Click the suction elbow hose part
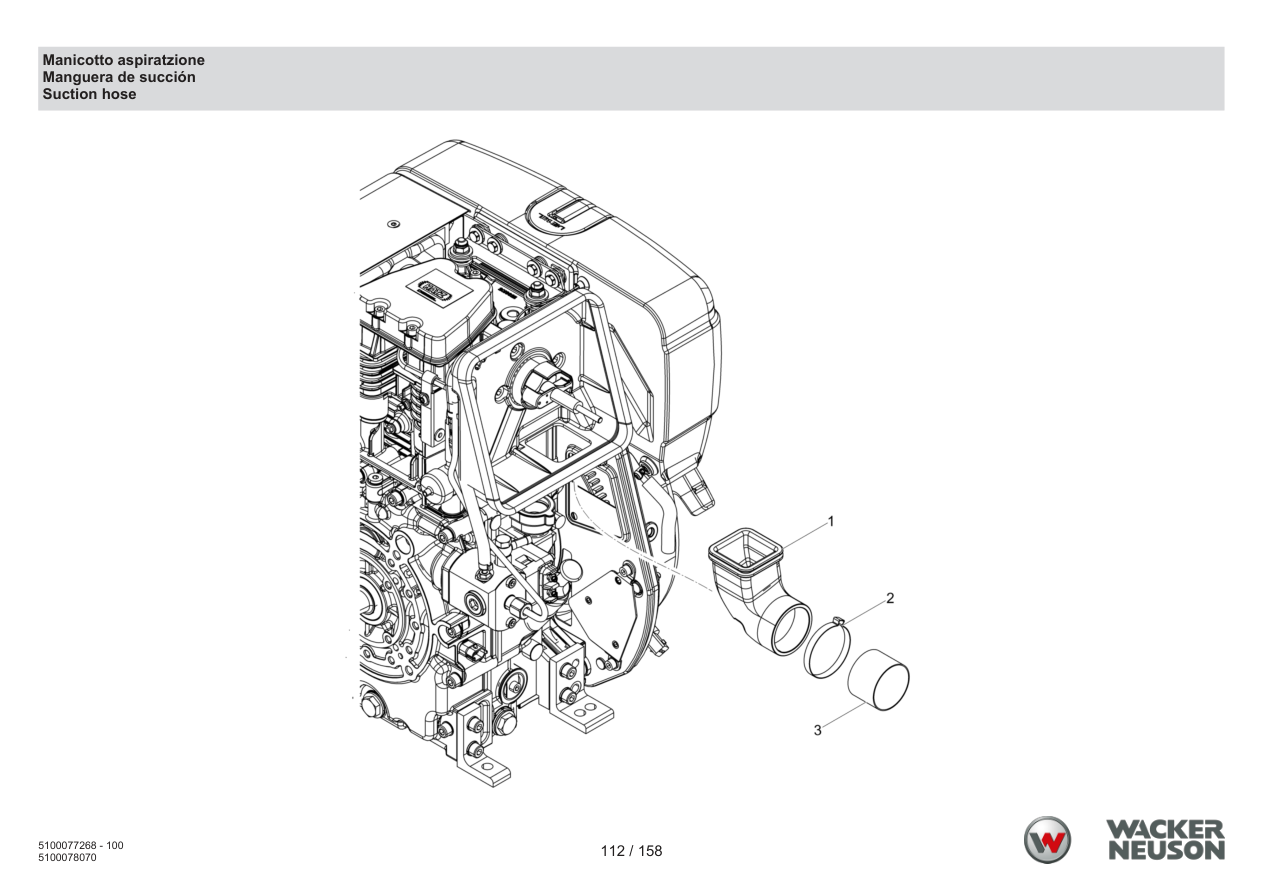 point(758,594)
